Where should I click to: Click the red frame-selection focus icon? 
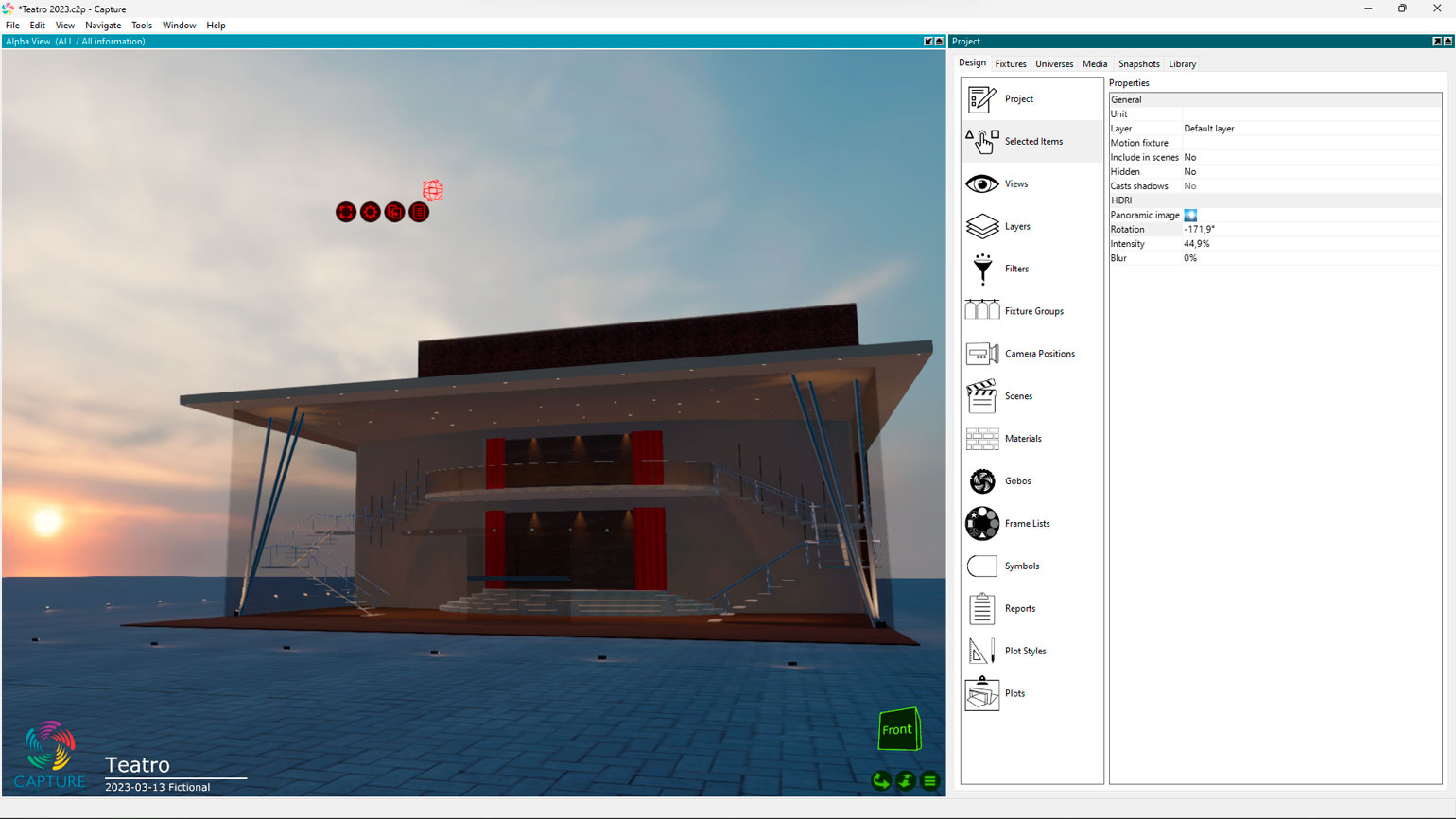coord(346,213)
